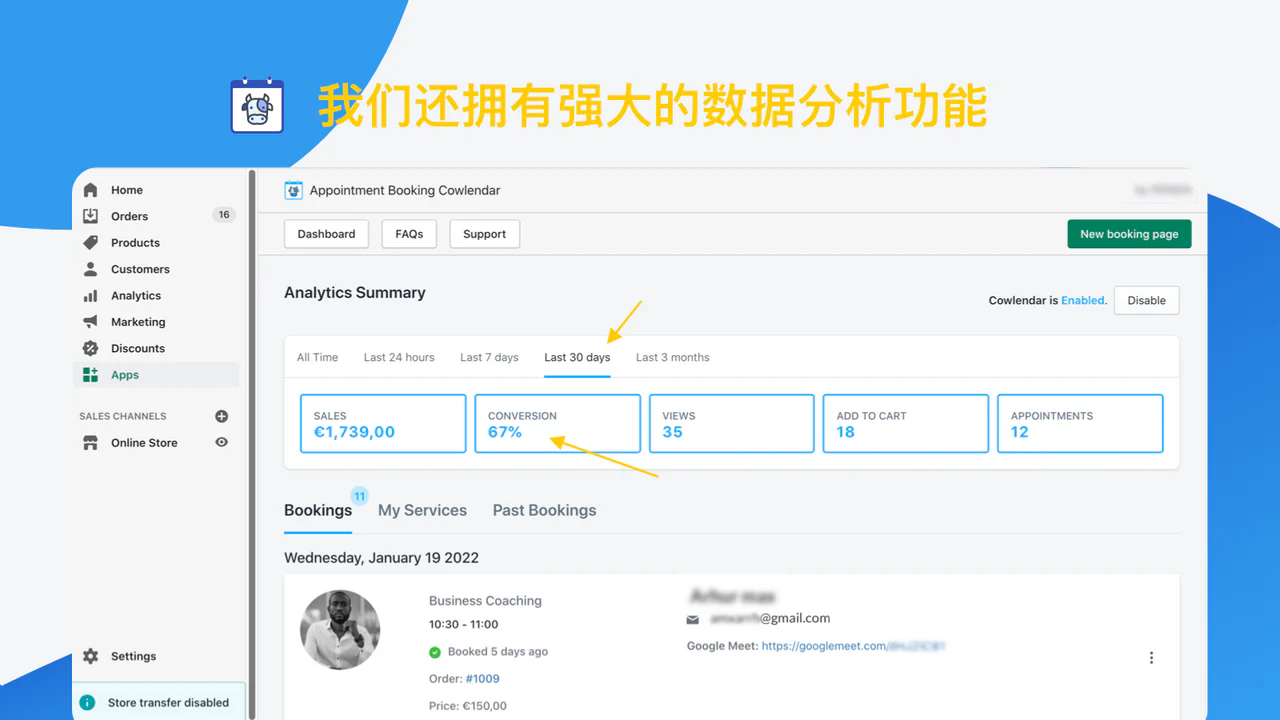The width and height of the screenshot is (1280, 720).
Task: Click the customer profile photo
Action: 340,630
